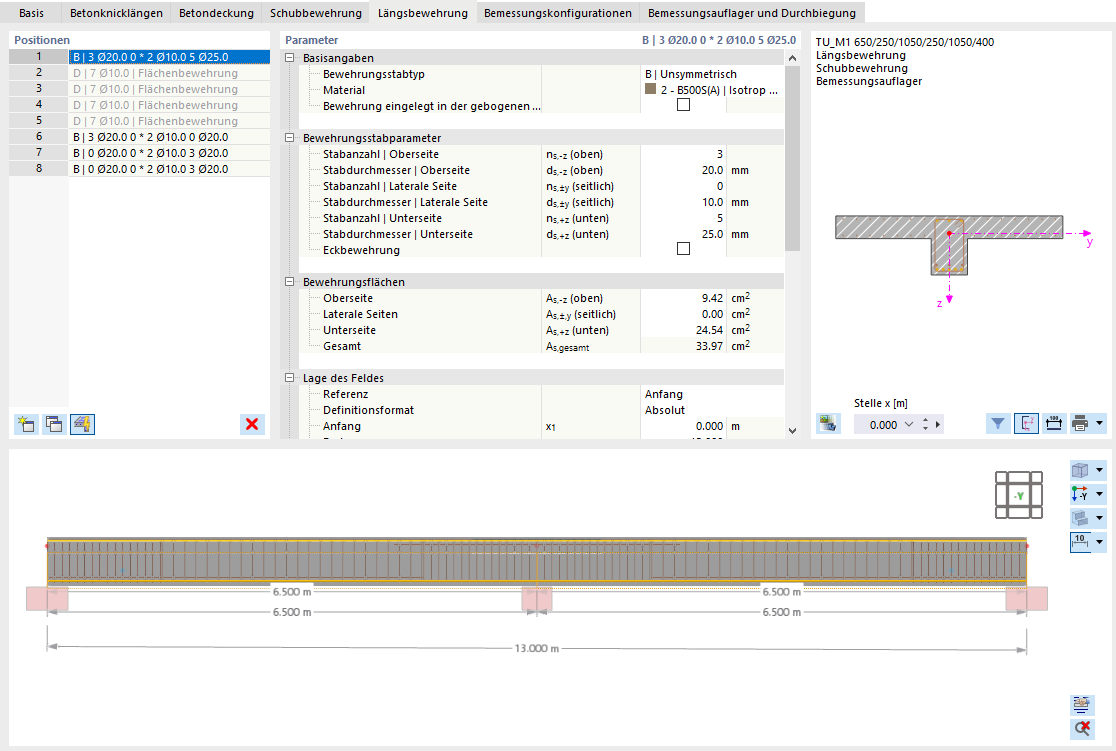Collapse the Basisangaben section
Image resolution: width=1116 pixels, height=751 pixels.
pyautogui.click(x=290, y=58)
